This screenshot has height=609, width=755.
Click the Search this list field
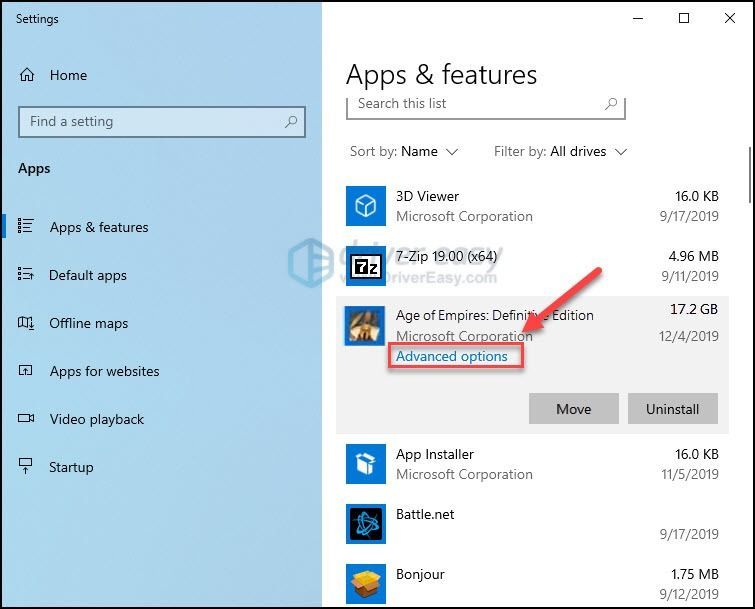click(485, 107)
